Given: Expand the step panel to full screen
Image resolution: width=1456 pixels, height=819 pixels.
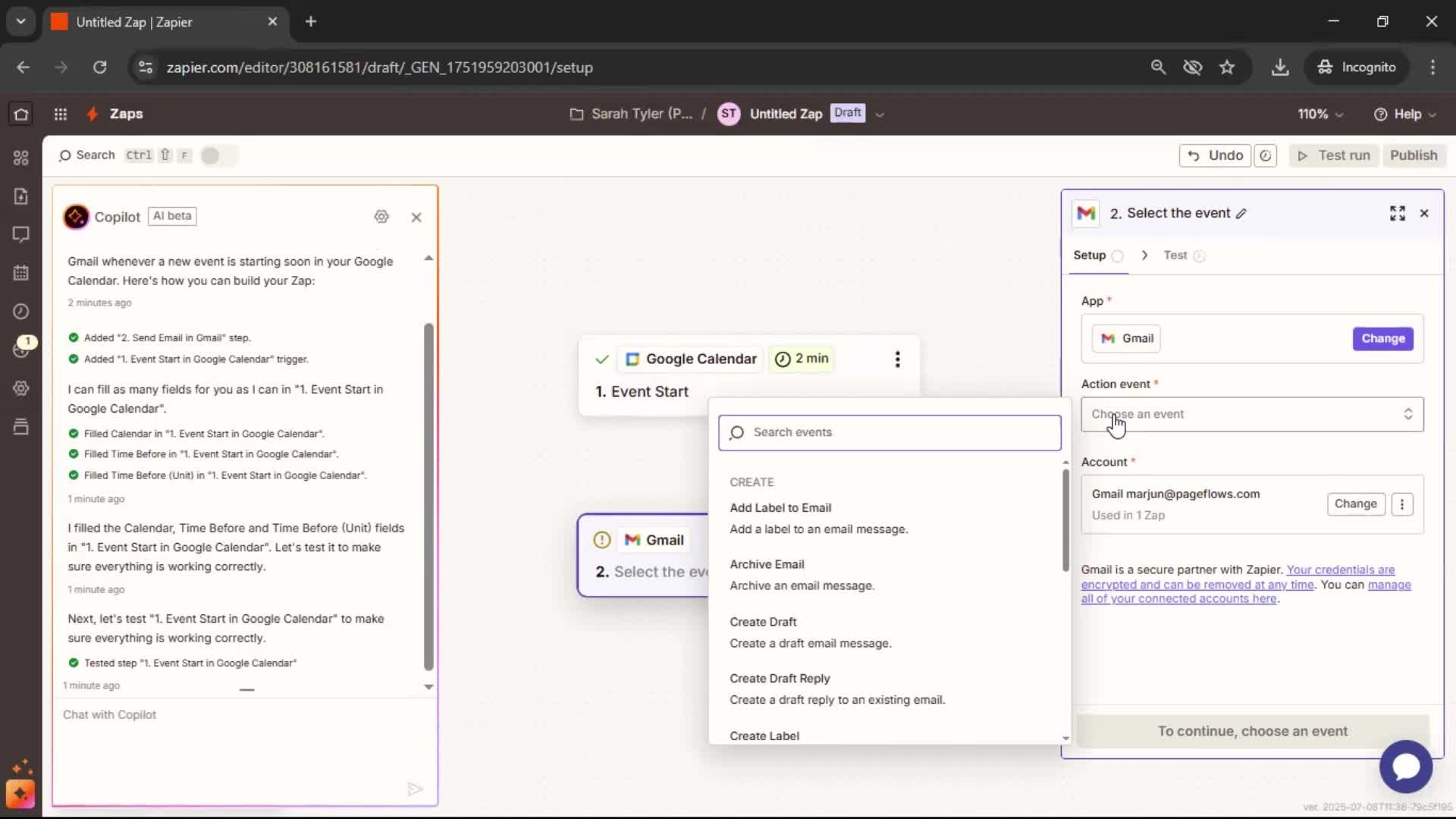Looking at the screenshot, I should [x=1398, y=214].
